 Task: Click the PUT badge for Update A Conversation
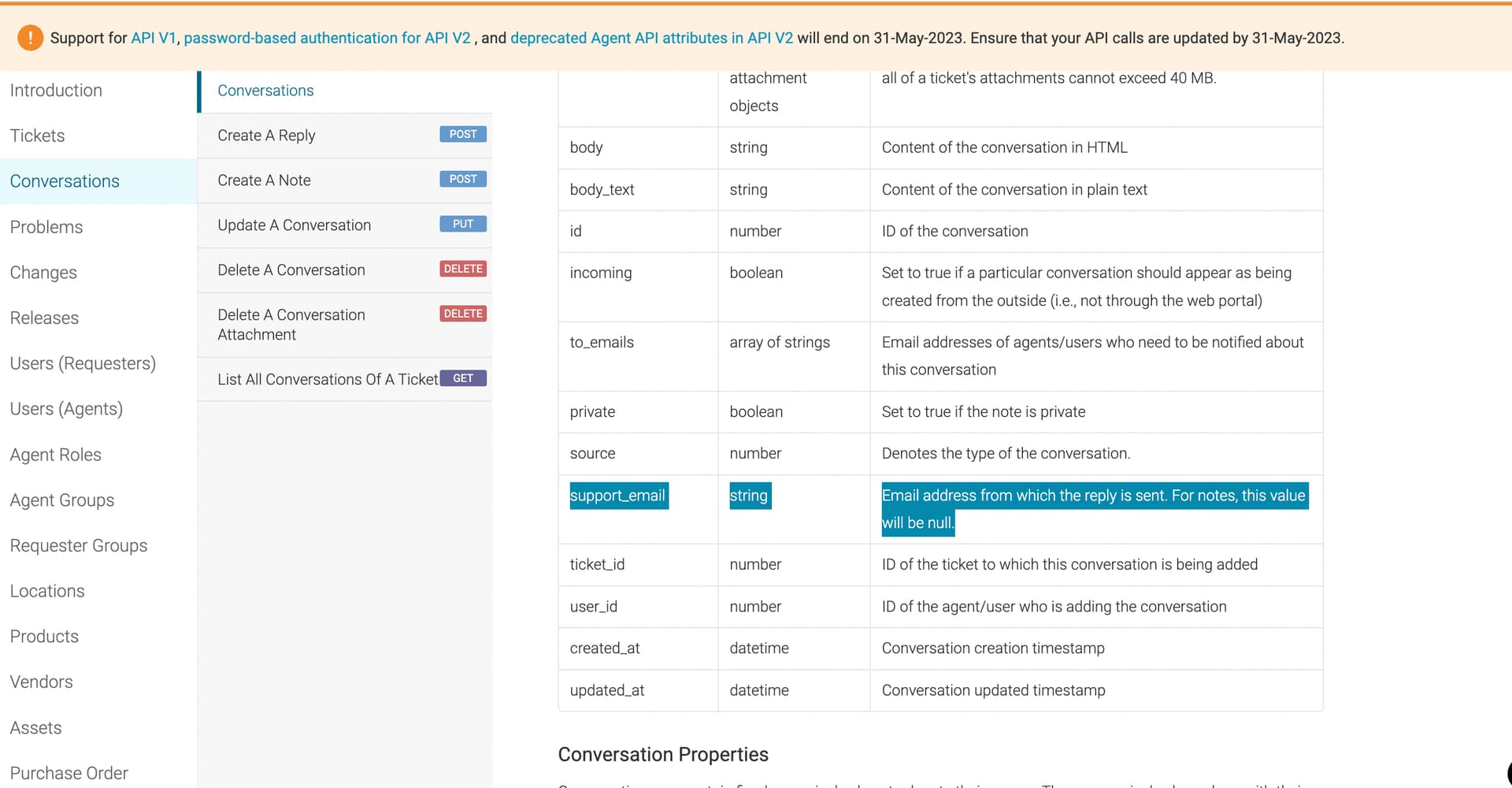[x=463, y=224]
